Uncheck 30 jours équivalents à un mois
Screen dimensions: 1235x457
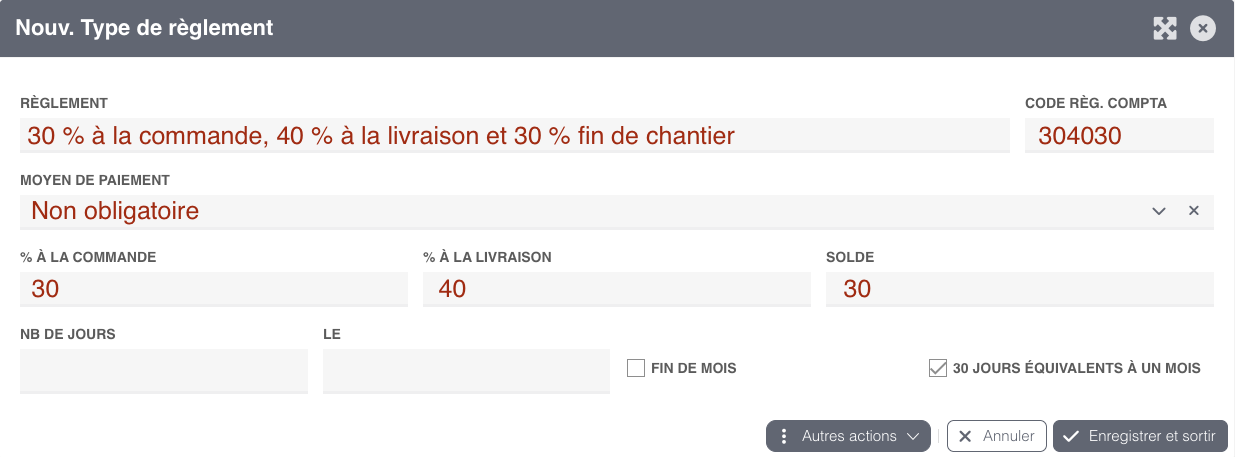937,368
